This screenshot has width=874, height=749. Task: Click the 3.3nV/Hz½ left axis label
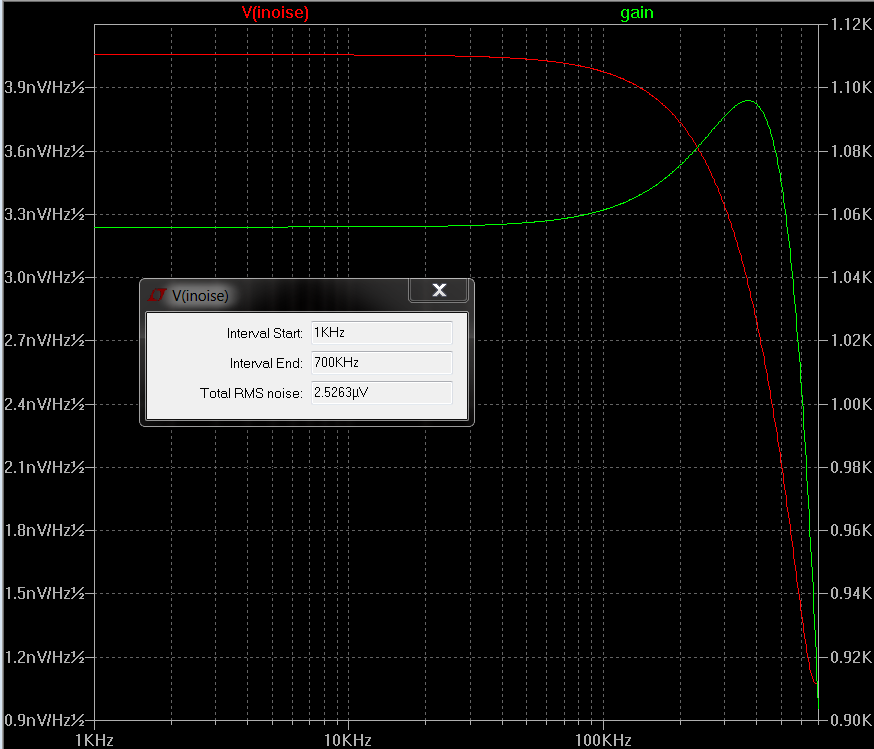[43, 214]
